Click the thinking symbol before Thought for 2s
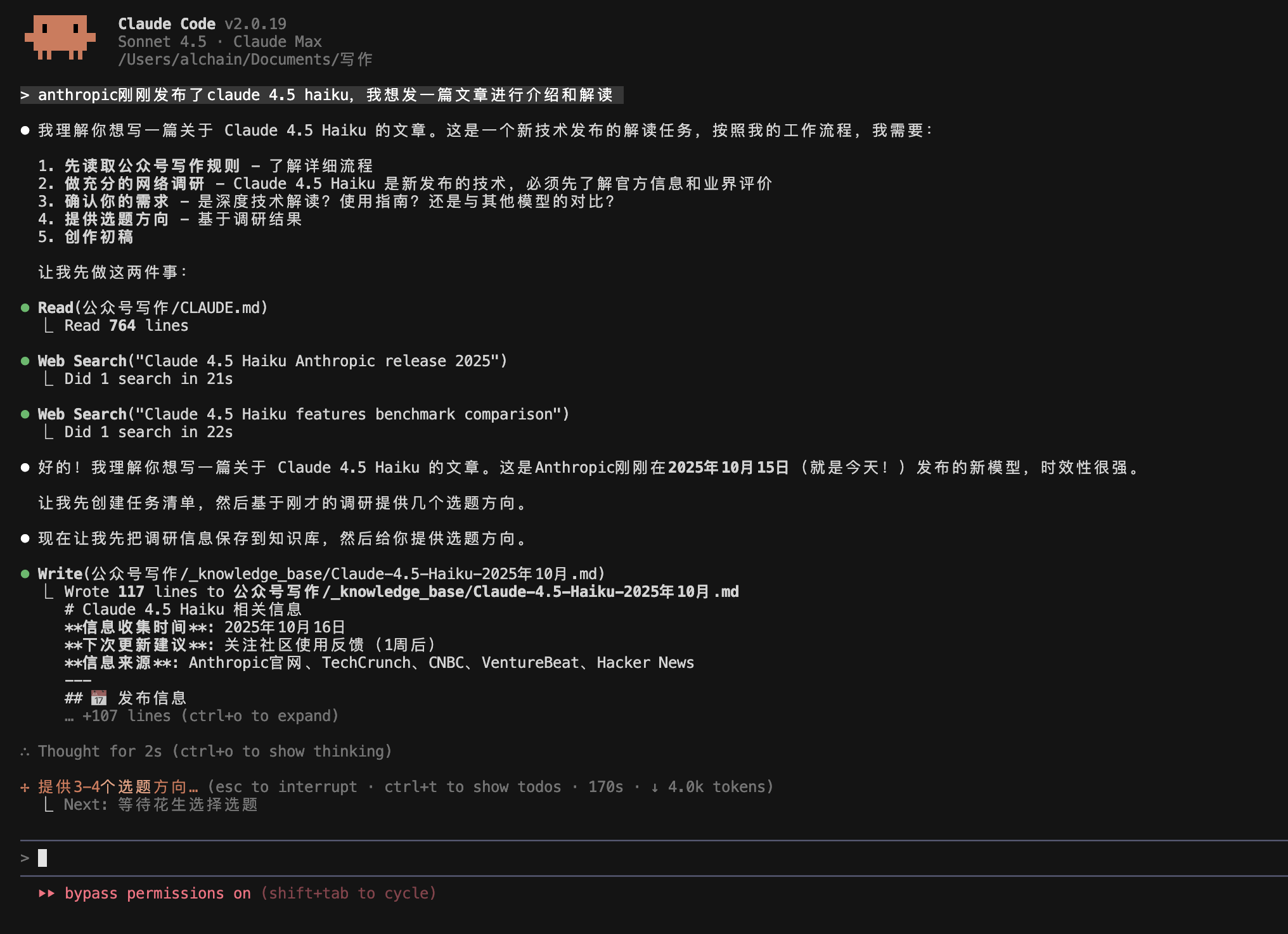This screenshot has height=934, width=1288. pyautogui.click(x=25, y=752)
